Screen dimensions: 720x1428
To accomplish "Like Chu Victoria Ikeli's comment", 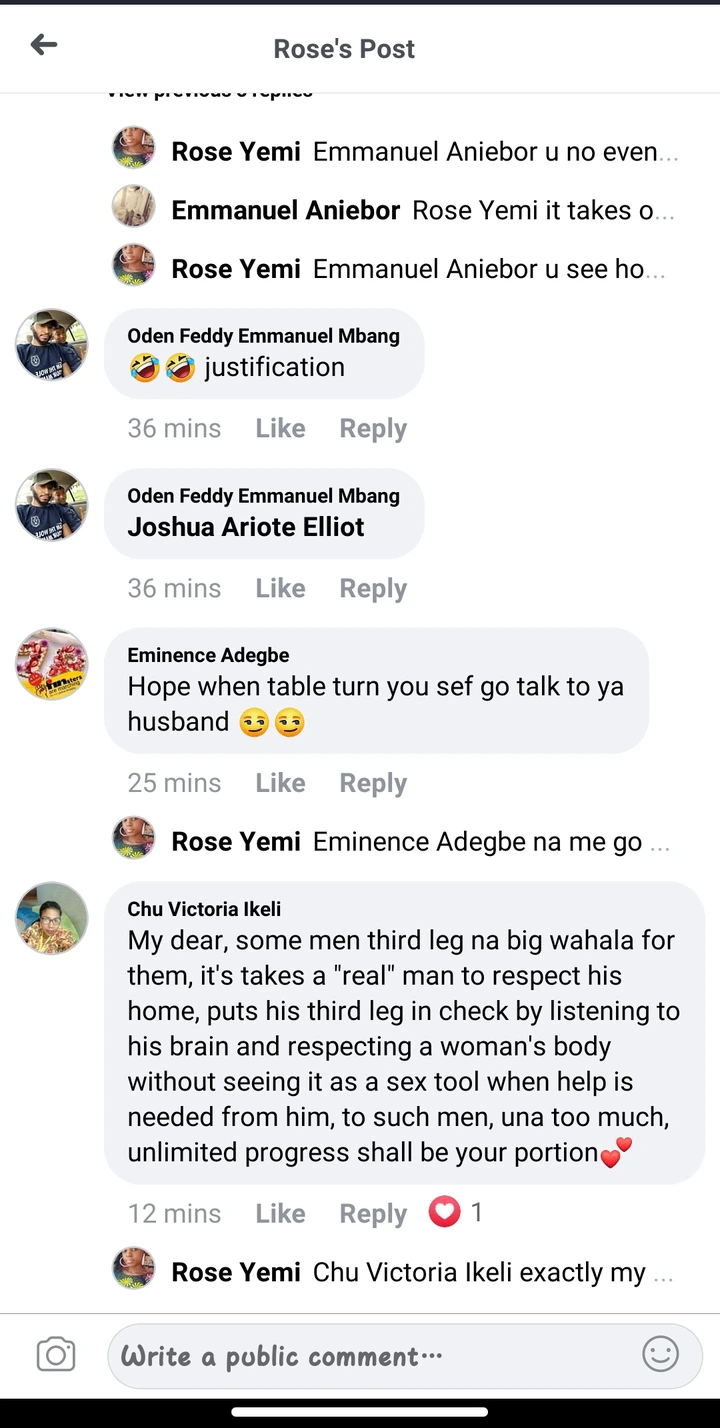I will 280,1213.
